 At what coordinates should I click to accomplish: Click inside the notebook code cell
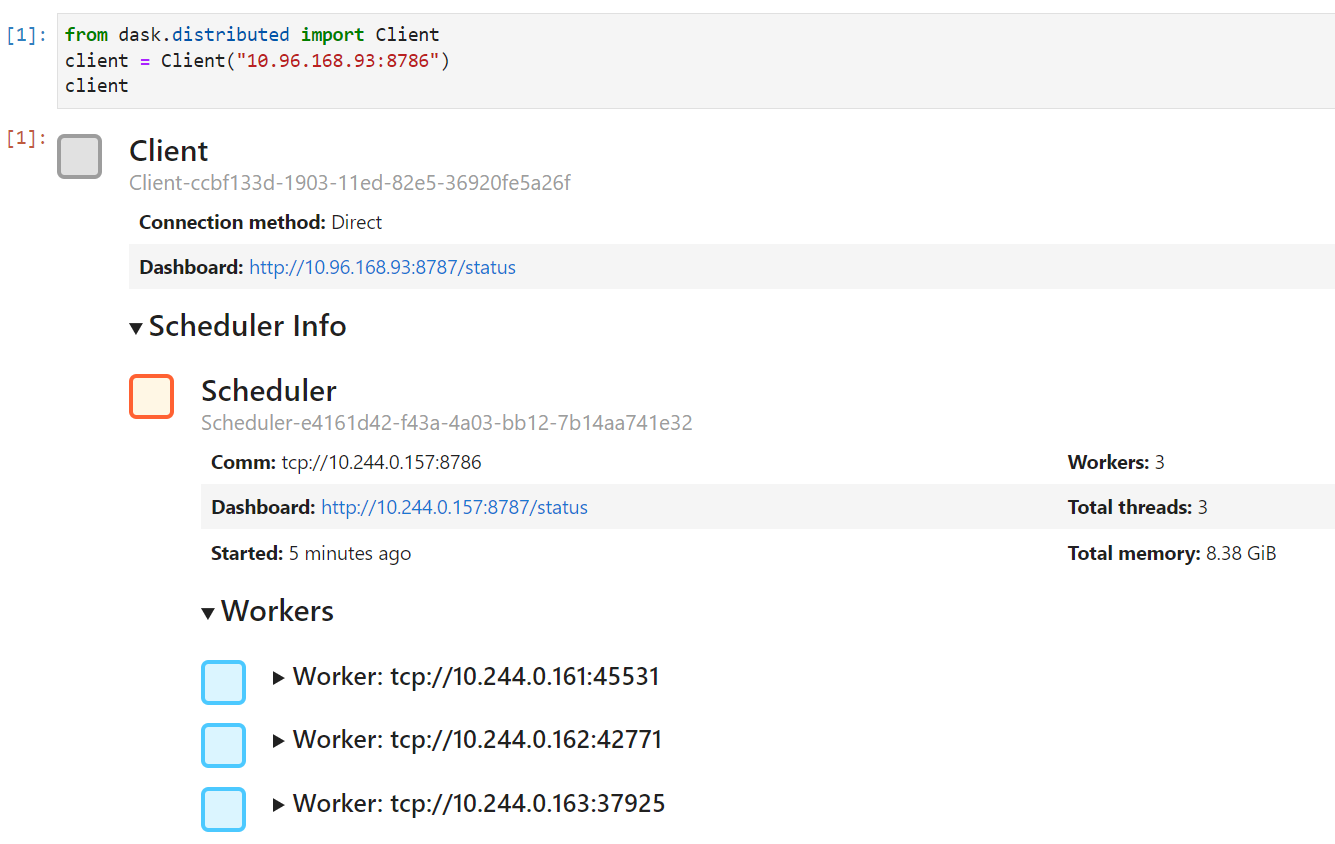[400, 59]
